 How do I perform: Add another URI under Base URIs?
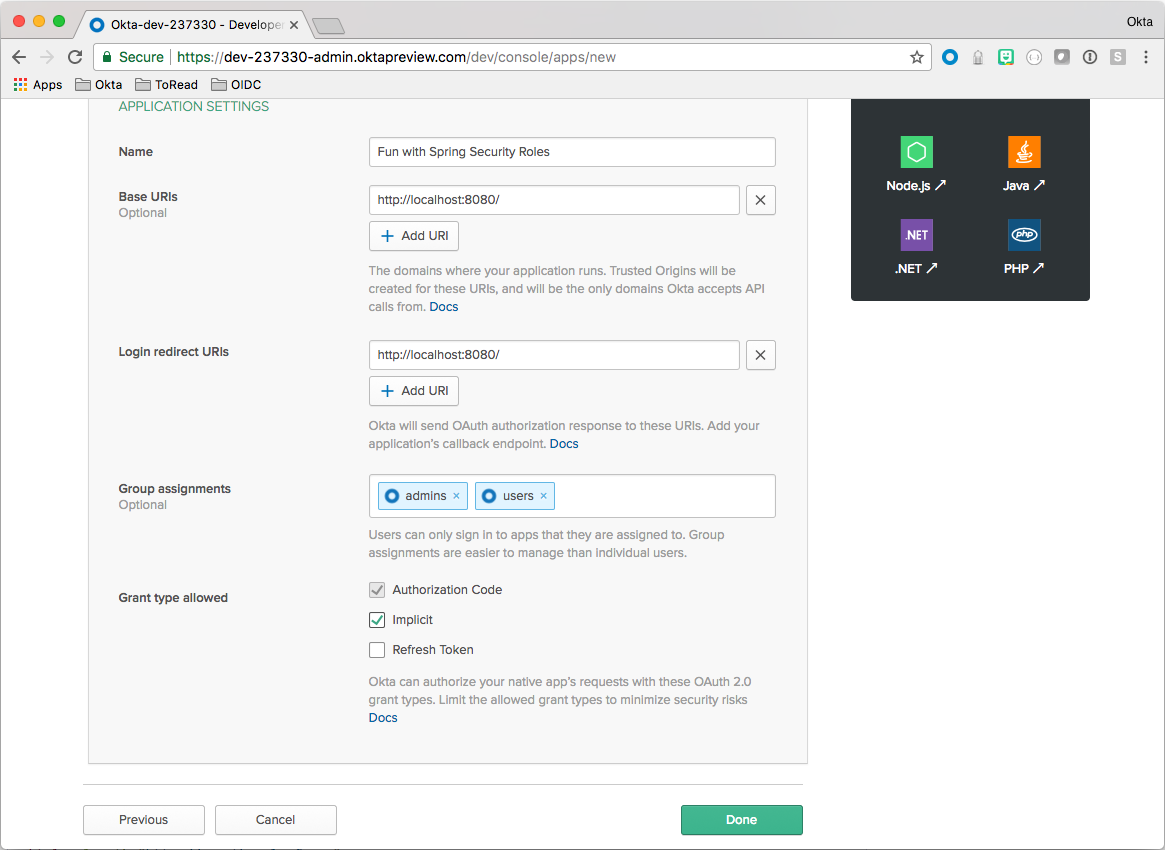tap(414, 236)
